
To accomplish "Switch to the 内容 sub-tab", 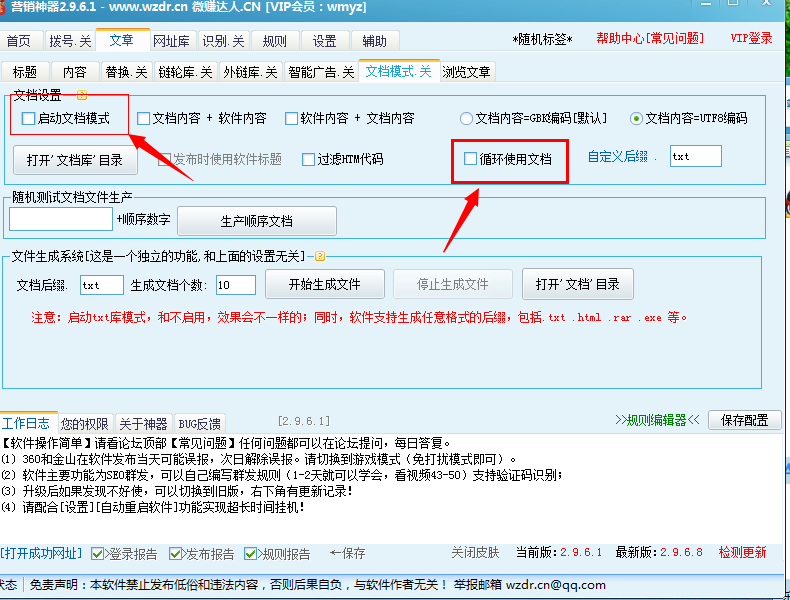I will (x=75, y=72).
